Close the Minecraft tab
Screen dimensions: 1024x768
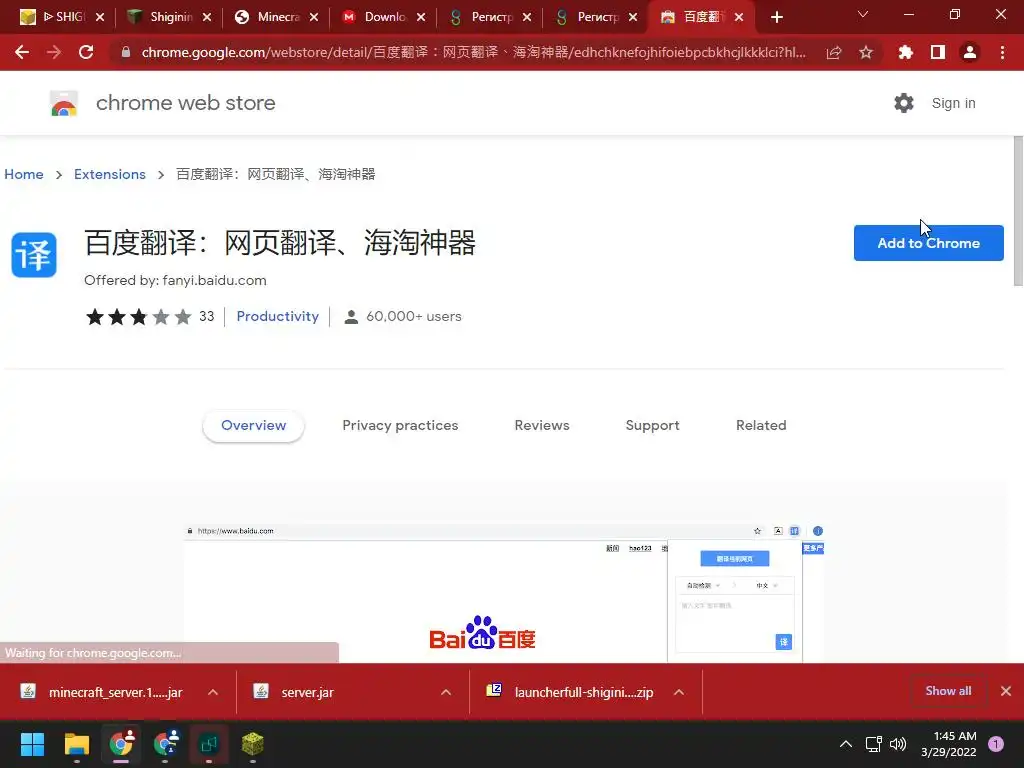(314, 17)
